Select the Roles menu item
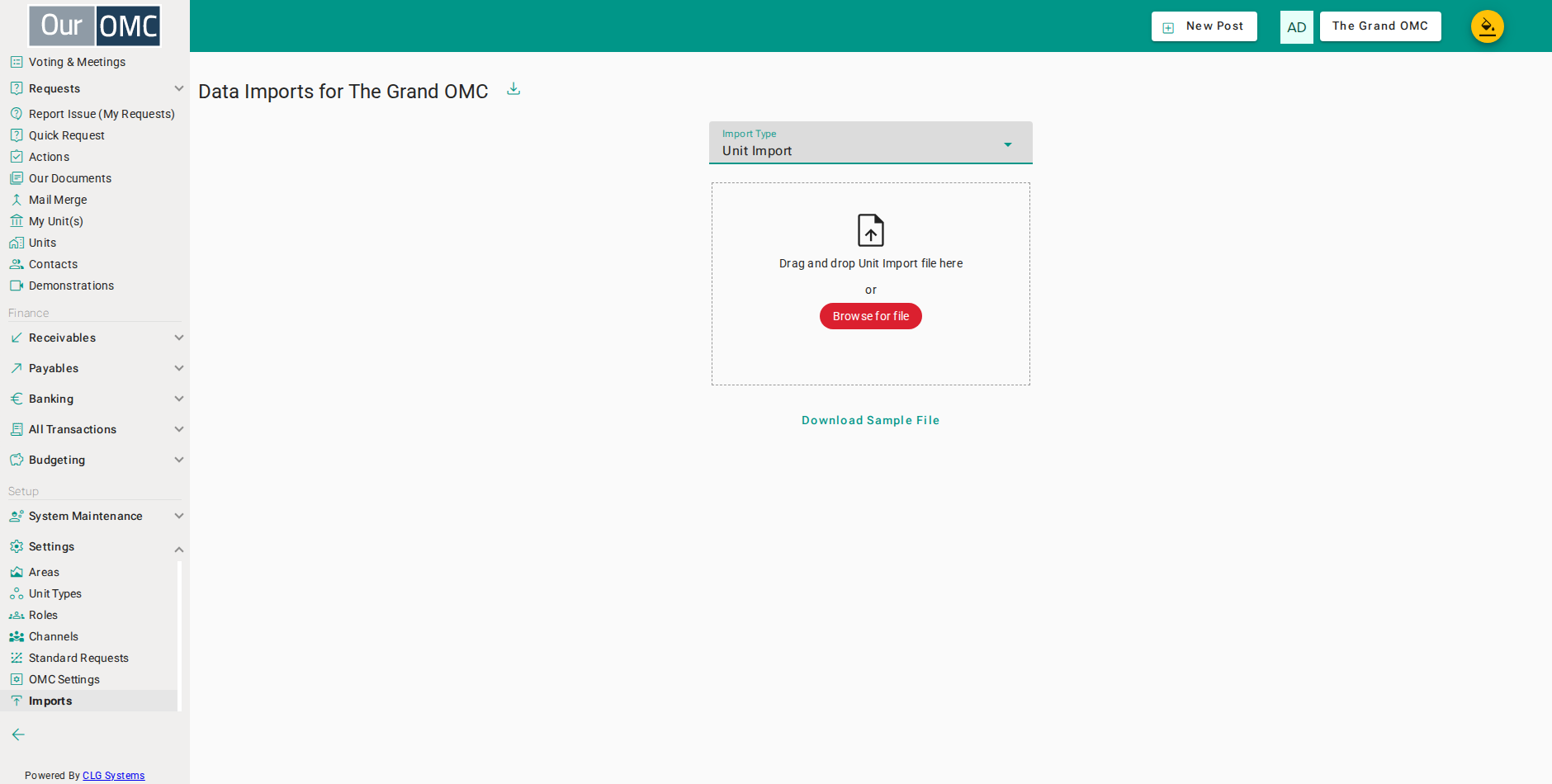1552x784 pixels. (x=43, y=615)
